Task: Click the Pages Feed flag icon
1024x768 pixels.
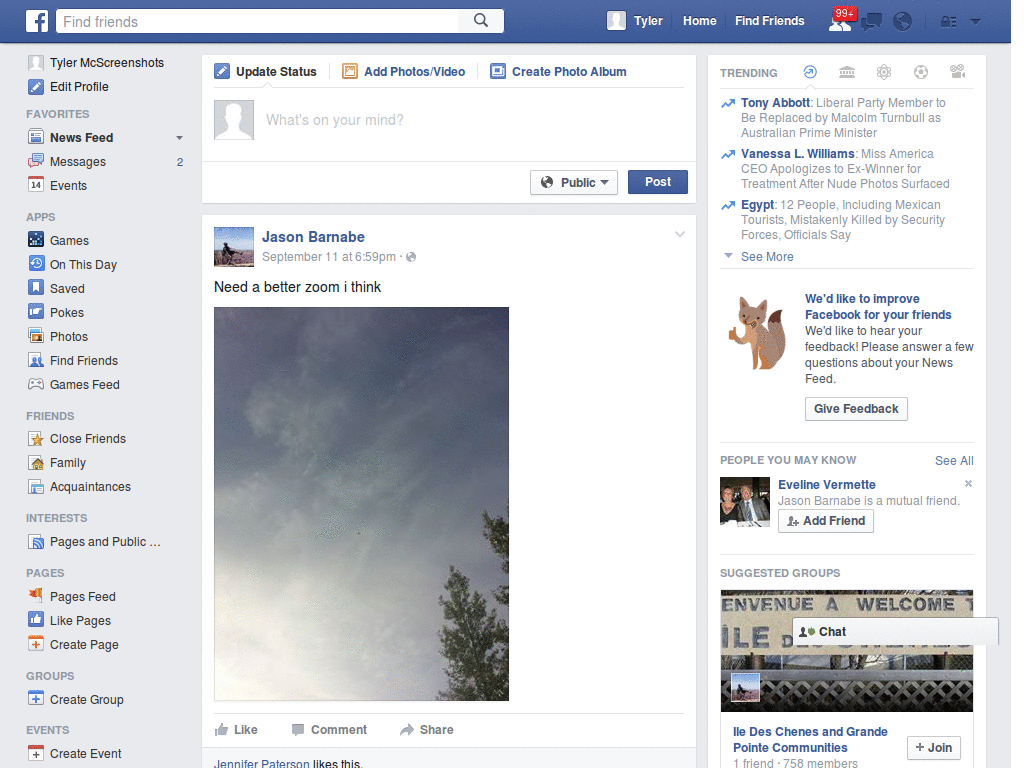Action: pos(36,596)
